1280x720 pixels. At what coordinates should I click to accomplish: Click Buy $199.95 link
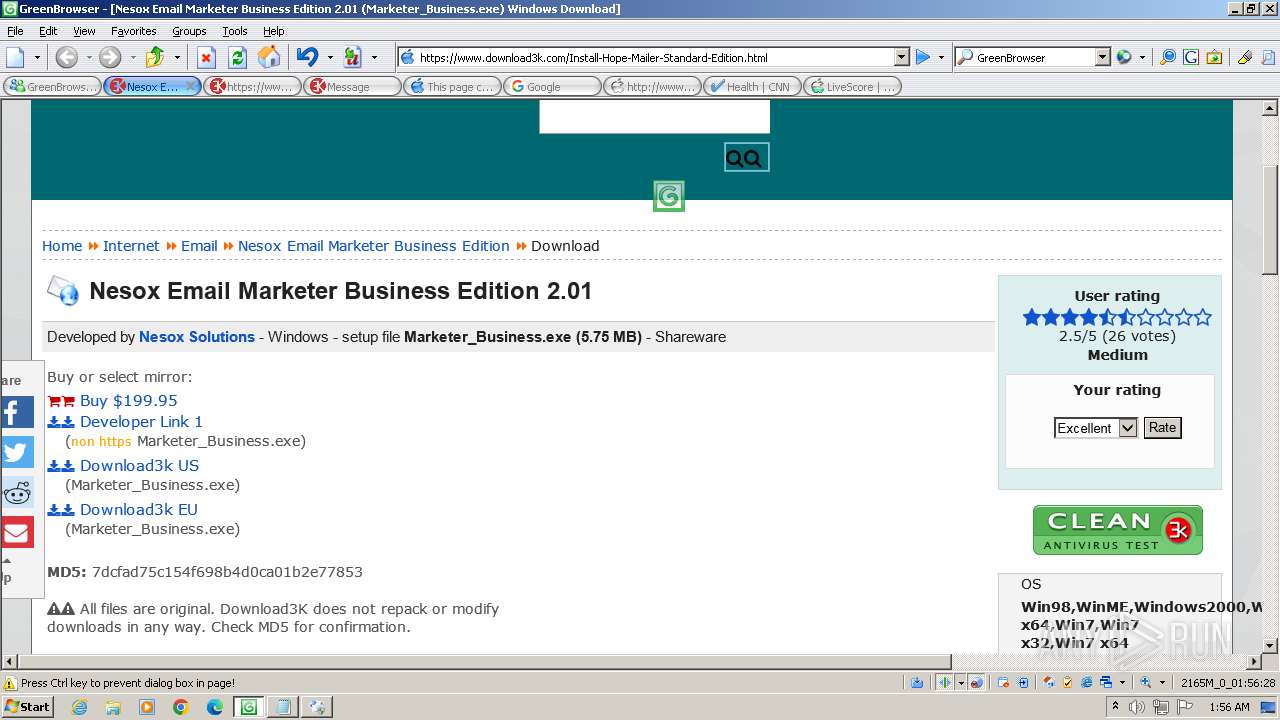click(x=128, y=400)
